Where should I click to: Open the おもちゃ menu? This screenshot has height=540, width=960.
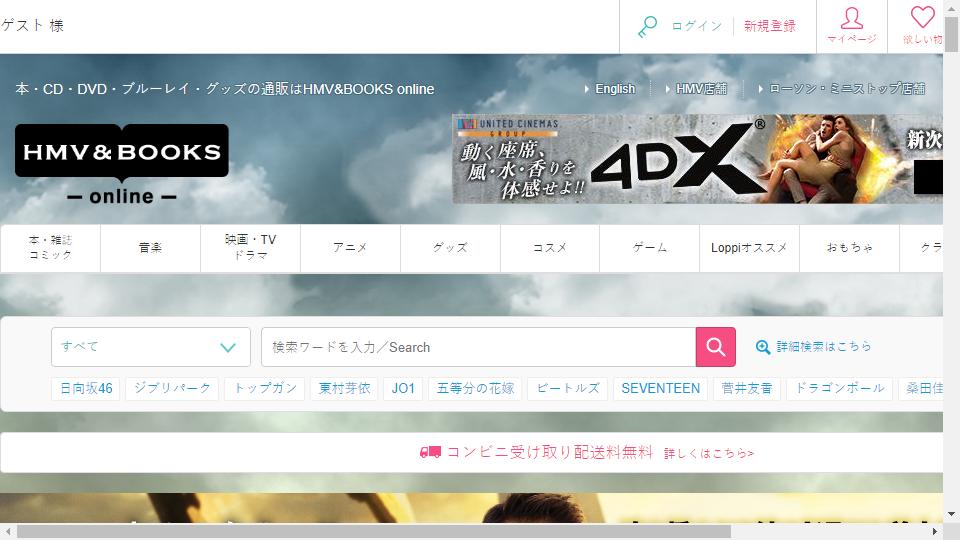(849, 247)
